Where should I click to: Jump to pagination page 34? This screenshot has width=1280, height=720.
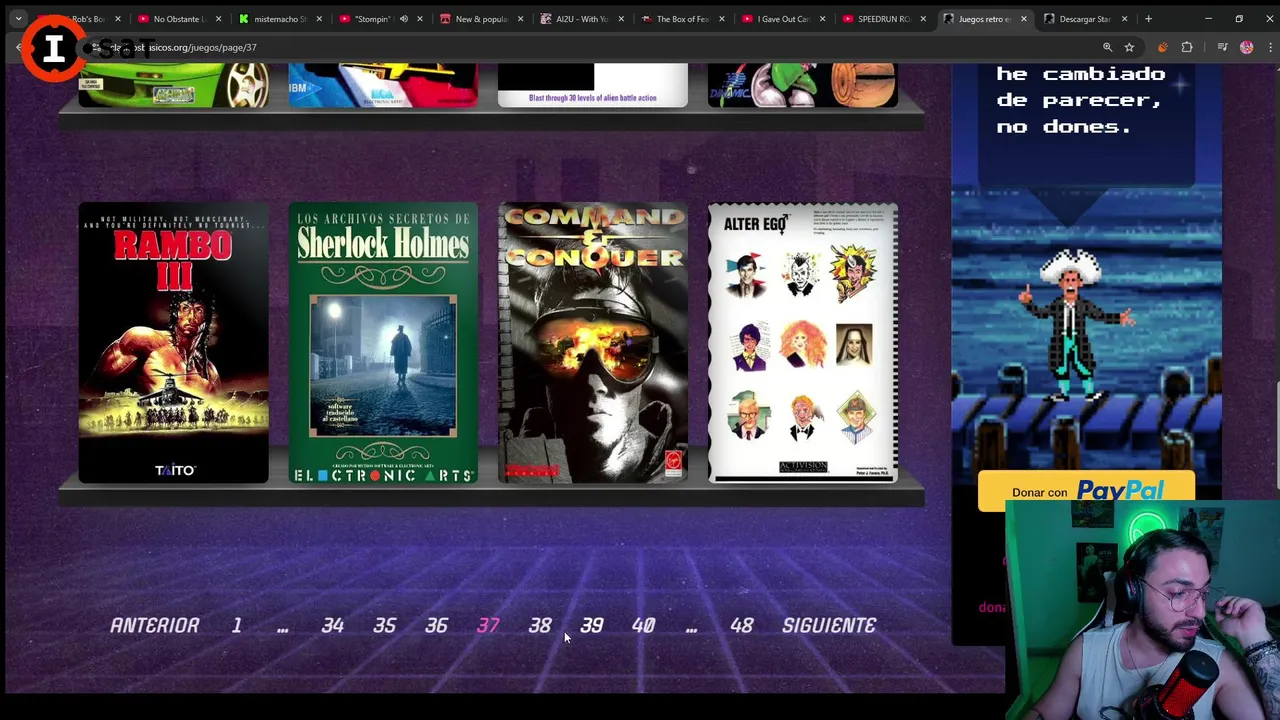pos(333,625)
